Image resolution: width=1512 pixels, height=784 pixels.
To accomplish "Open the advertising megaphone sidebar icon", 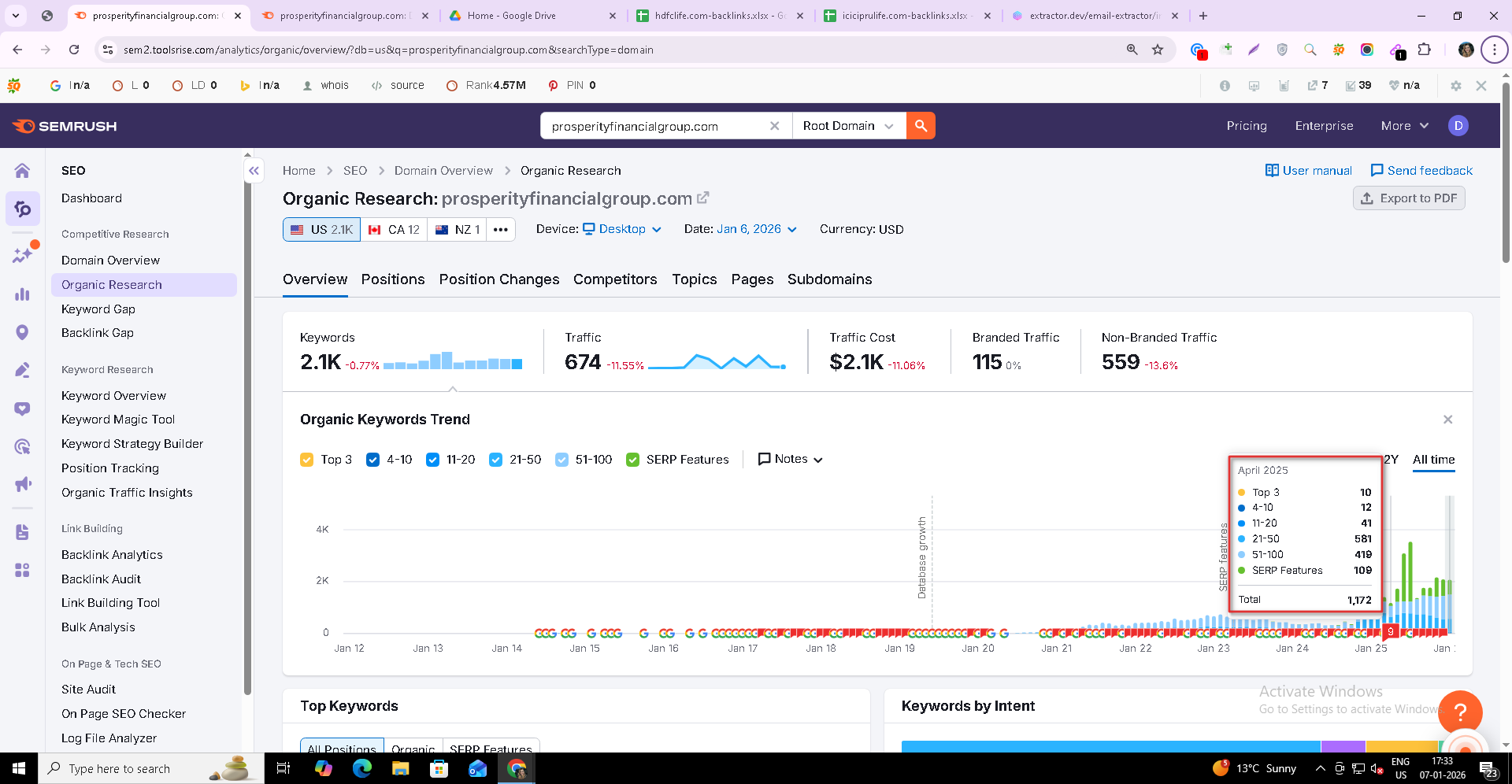I will pos(22,484).
